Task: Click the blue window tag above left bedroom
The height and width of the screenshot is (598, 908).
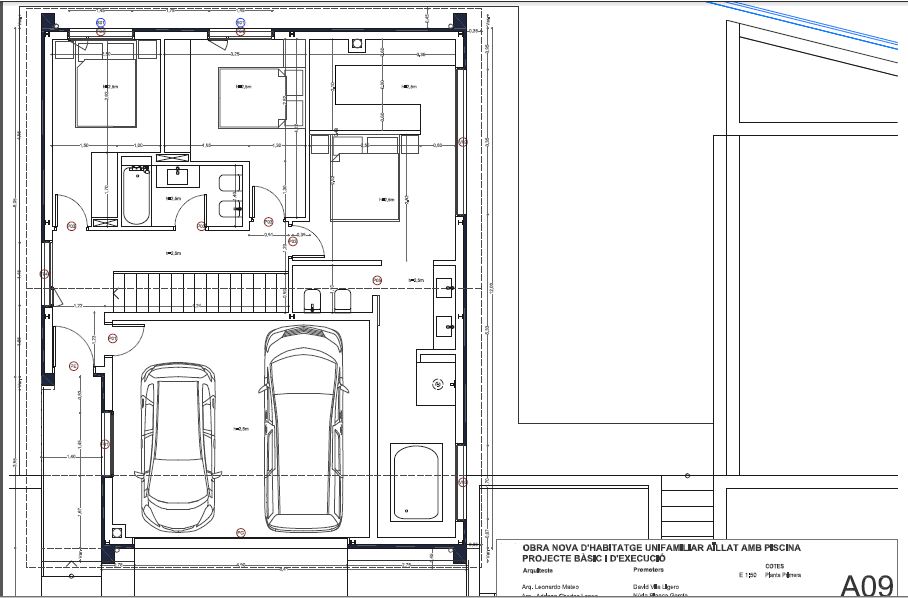Action: click(x=100, y=21)
